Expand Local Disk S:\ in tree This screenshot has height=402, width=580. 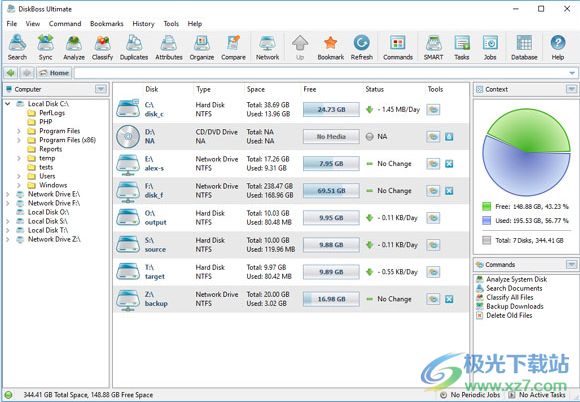[x=8, y=221]
